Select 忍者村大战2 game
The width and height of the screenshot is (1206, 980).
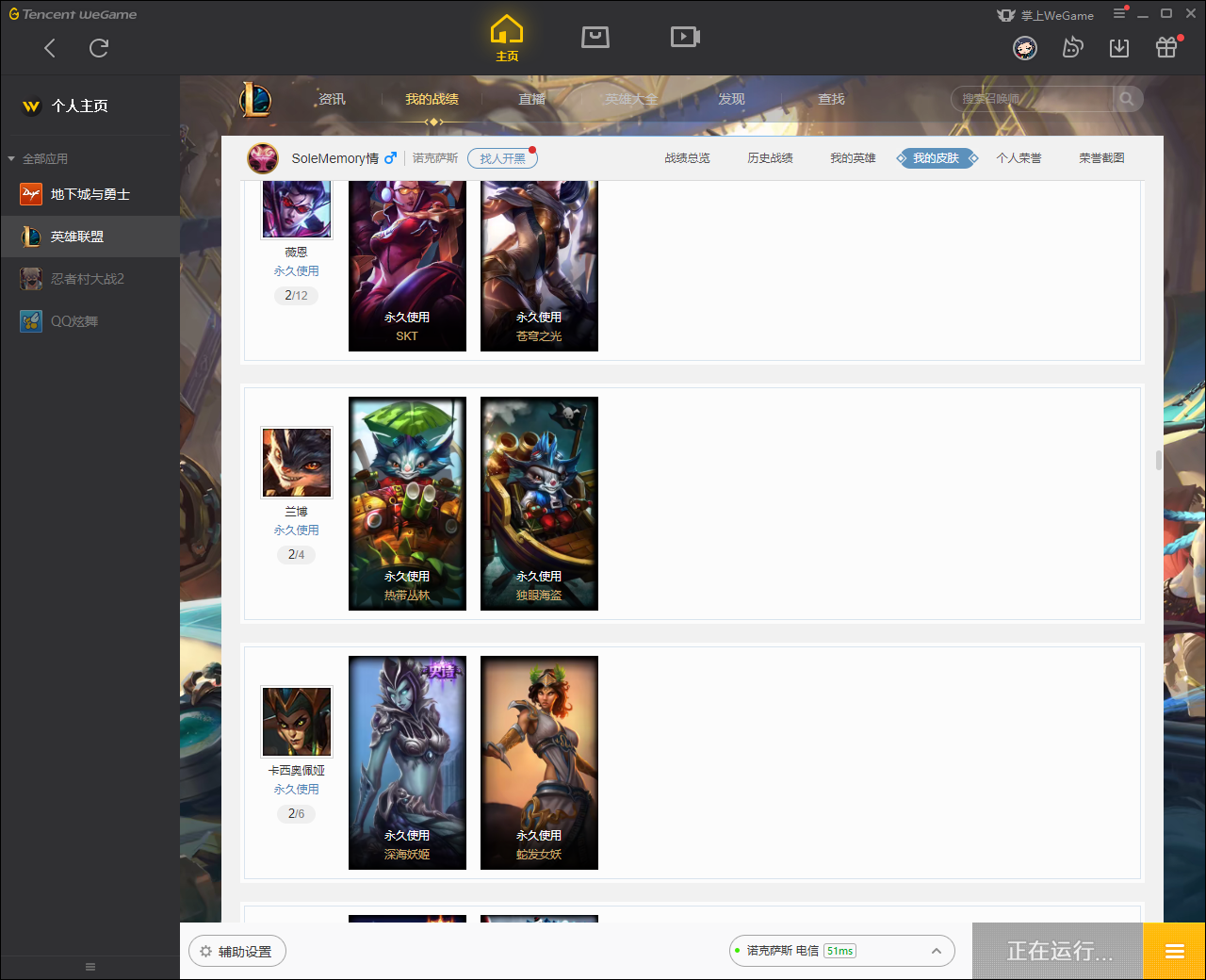90,279
